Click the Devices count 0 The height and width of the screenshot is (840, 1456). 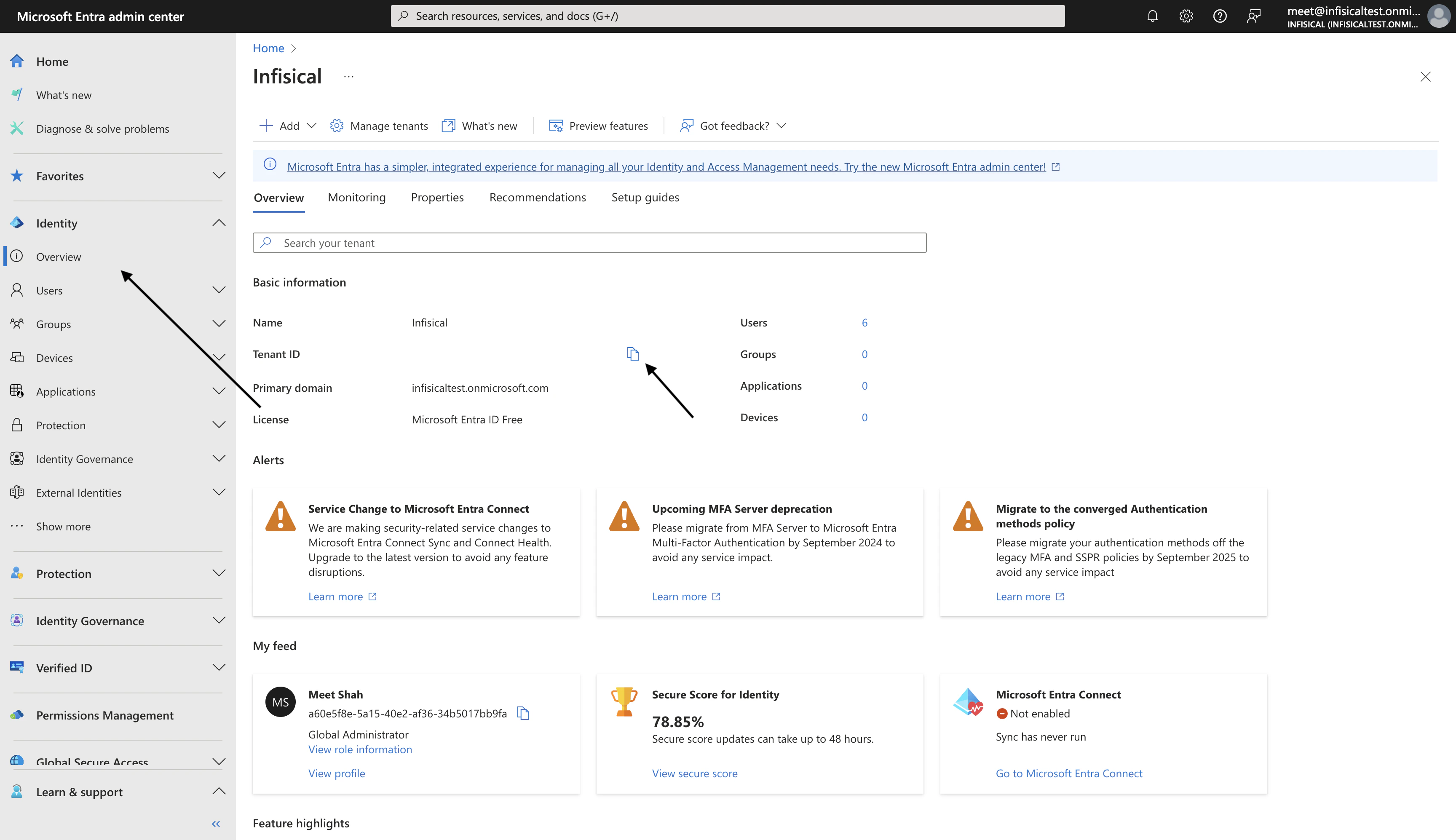[x=864, y=417]
